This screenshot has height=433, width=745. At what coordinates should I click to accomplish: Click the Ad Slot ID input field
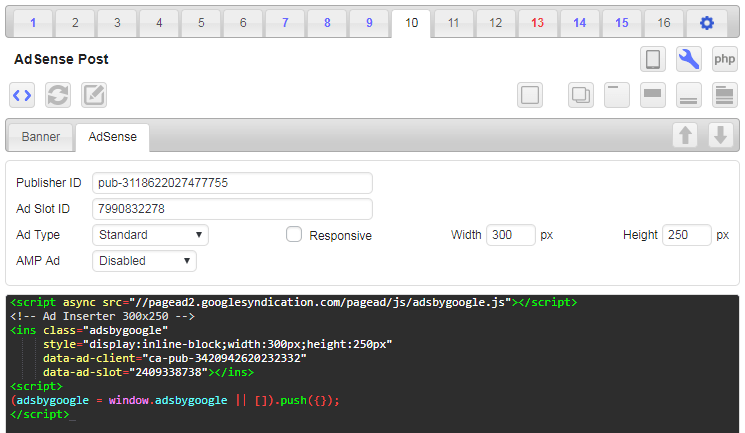tap(232, 209)
